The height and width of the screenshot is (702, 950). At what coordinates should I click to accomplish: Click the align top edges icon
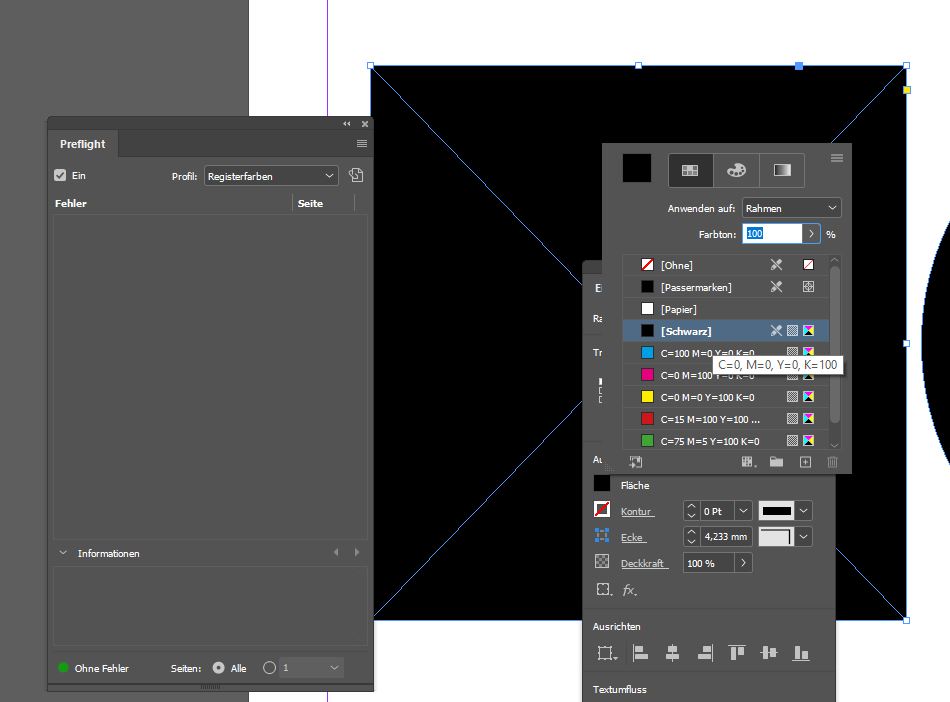click(737, 653)
